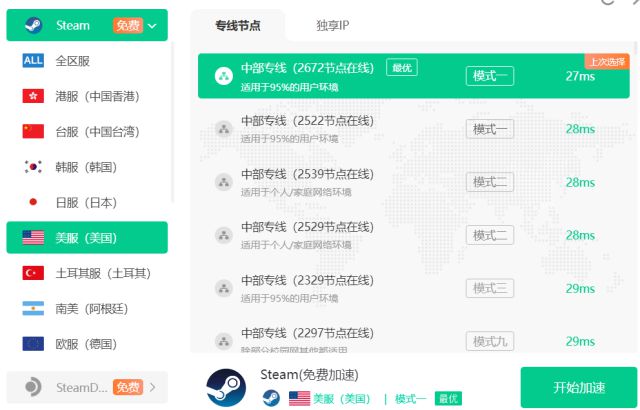Select 土耳其服（土耳其）region

tap(87, 273)
